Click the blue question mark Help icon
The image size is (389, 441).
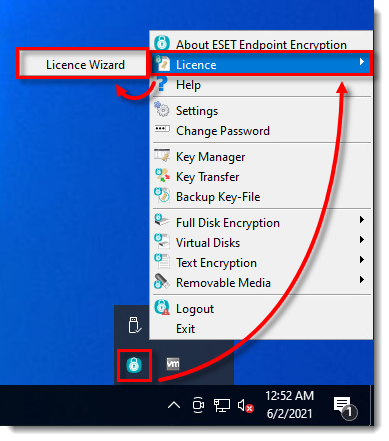pos(162,83)
